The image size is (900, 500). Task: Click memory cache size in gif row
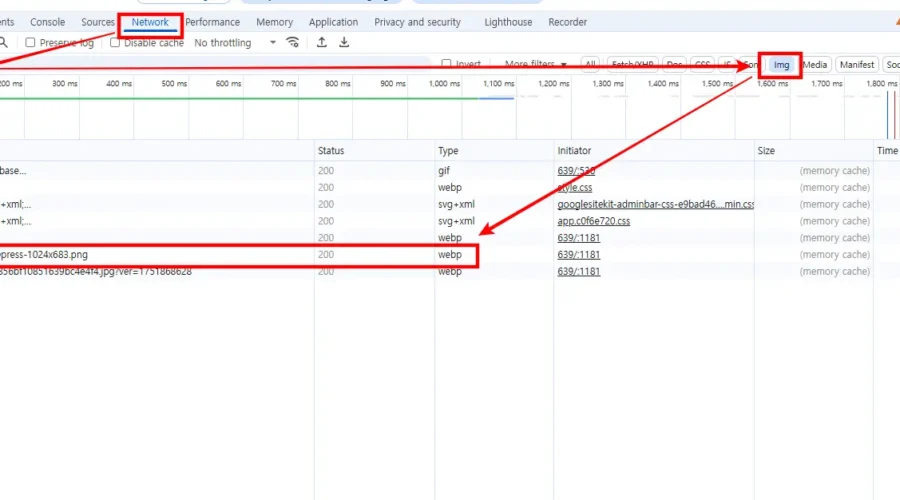(835, 170)
